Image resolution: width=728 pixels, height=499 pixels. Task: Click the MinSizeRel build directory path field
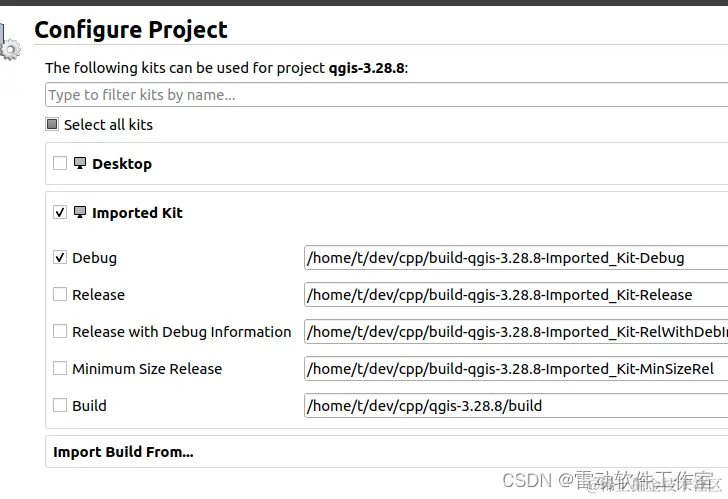point(516,369)
